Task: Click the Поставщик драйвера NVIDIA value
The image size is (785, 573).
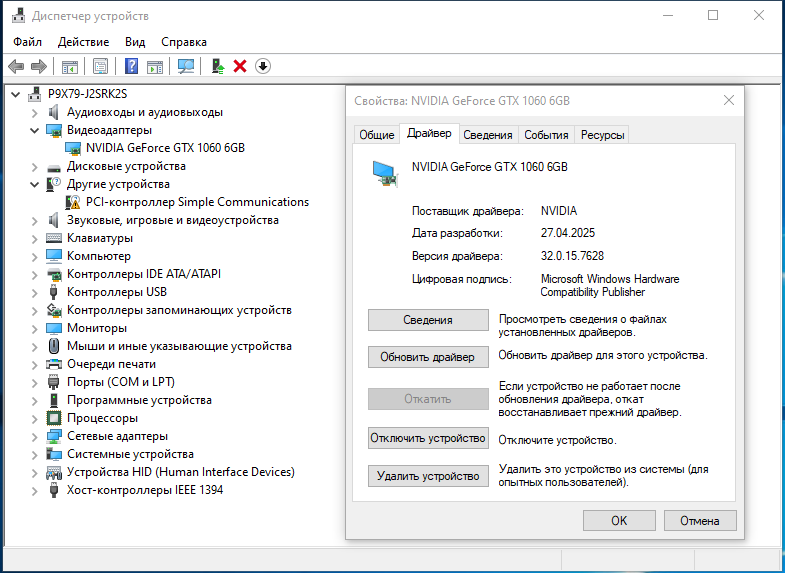Action: tap(559, 211)
